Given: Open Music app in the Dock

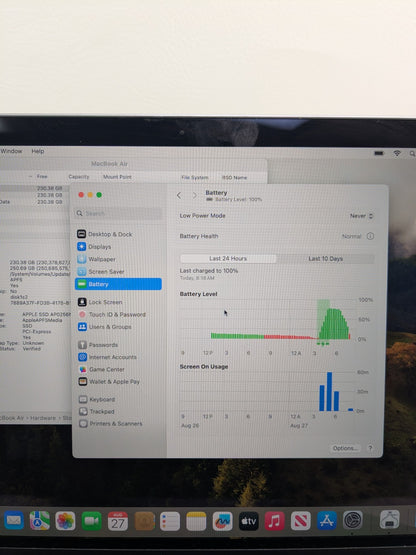Looking at the screenshot, I should coord(274,521).
